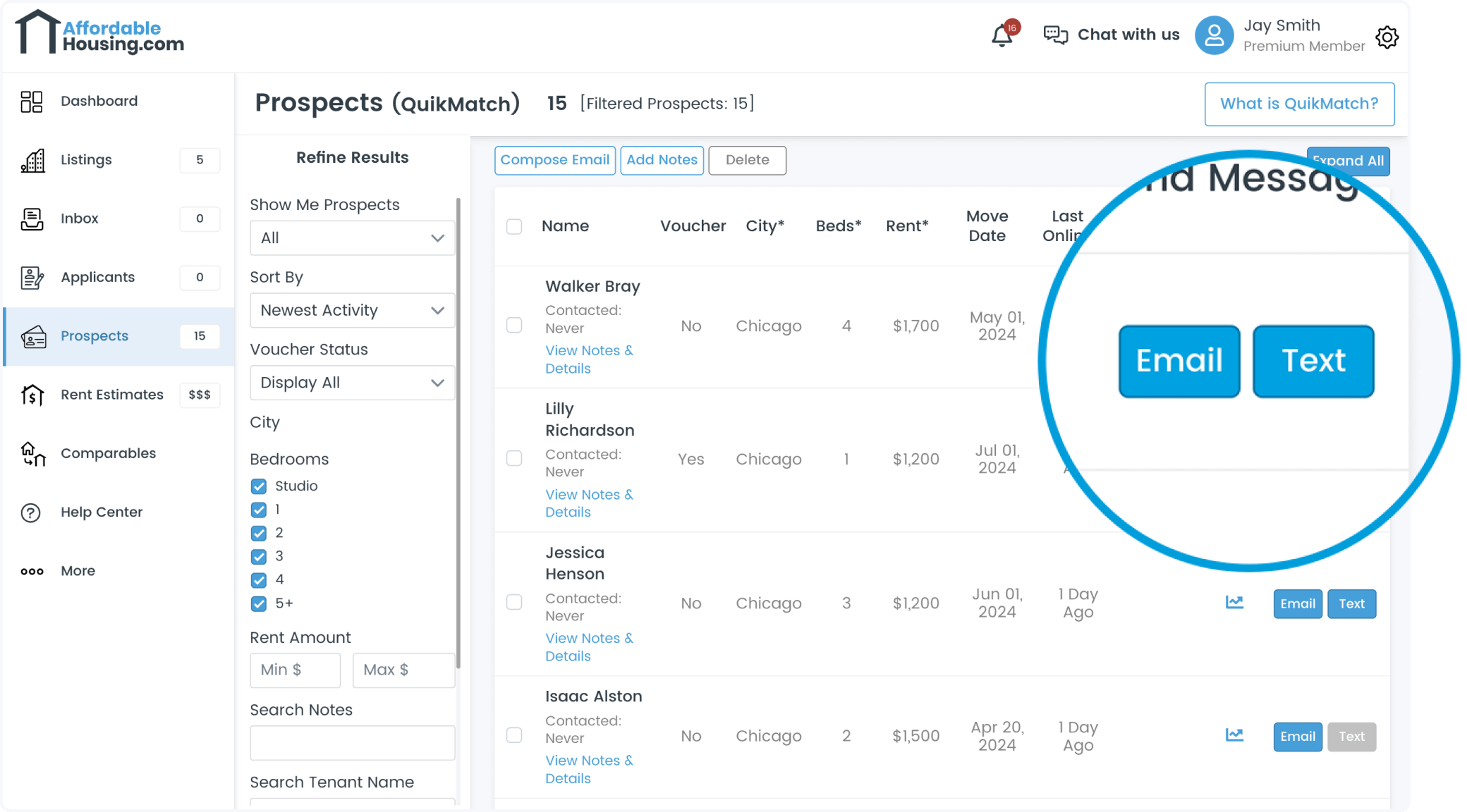Open Jessica Henson's activity chart icon

[x=1234, y=603]
